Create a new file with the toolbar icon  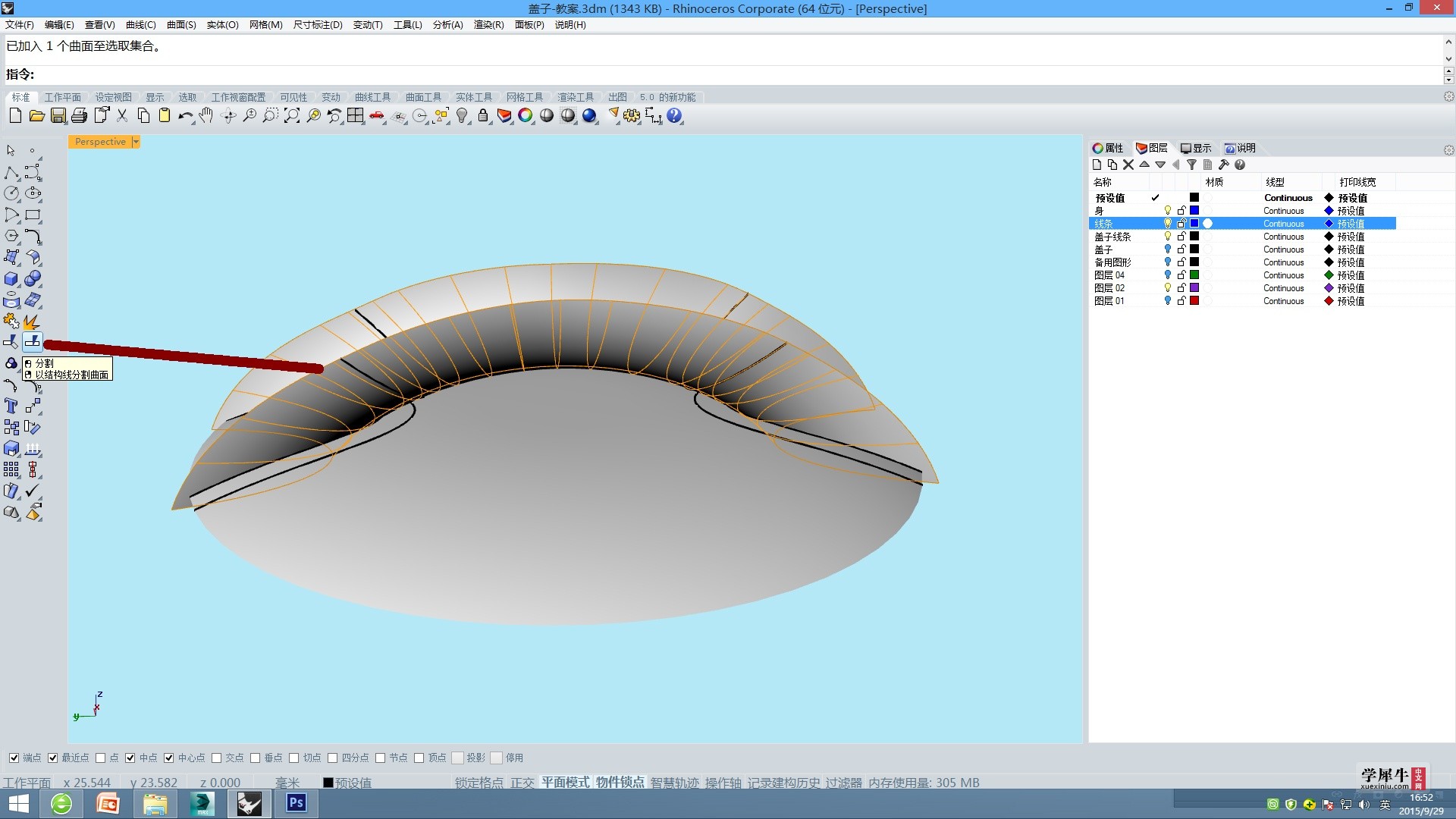coord(15,115)
